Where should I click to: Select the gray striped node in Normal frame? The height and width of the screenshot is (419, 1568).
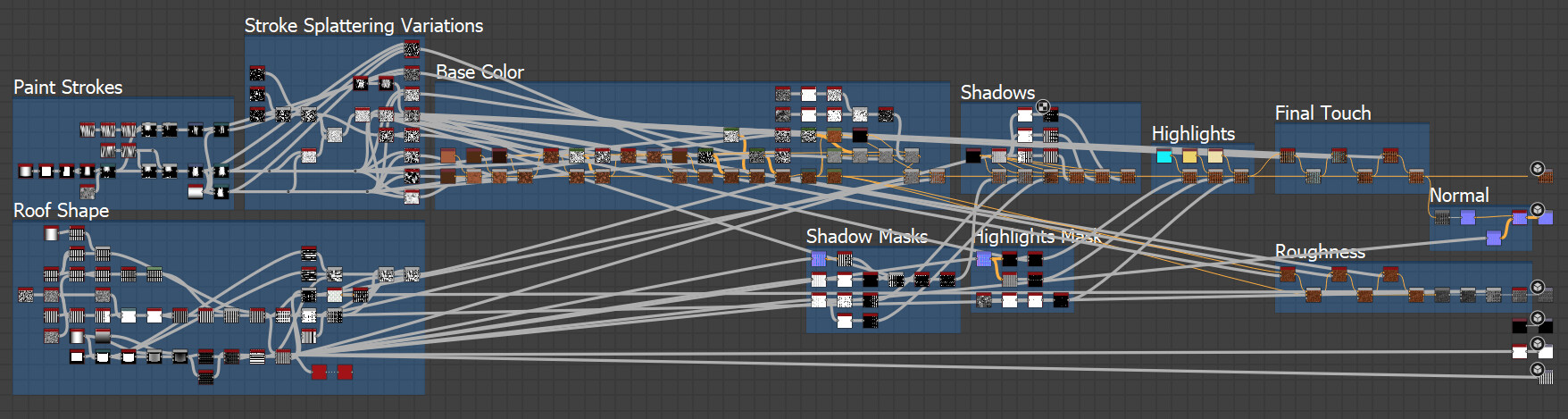click(x=1441, y=217)
